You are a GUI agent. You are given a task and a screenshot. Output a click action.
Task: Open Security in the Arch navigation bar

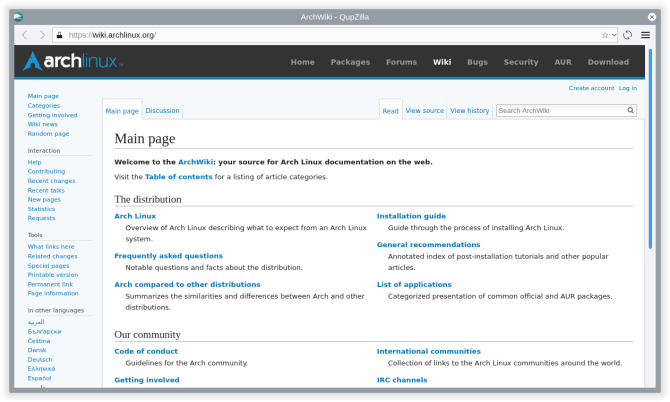(x=521, y=62)
